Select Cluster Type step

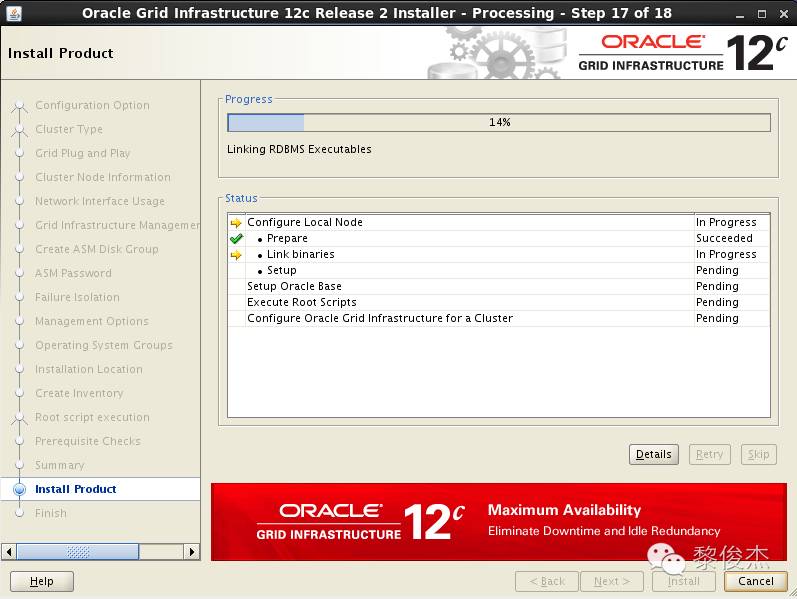69,129
